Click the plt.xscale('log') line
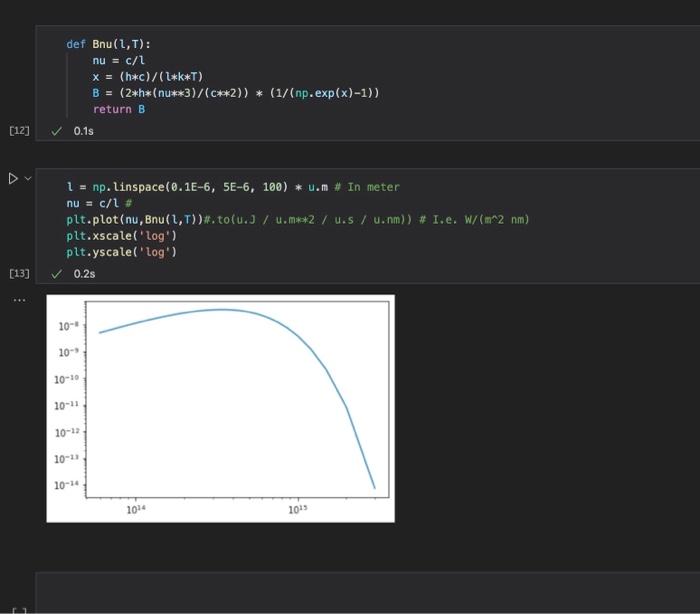The height and width of the screenshot is (614, 700). (x=121, y=236)
